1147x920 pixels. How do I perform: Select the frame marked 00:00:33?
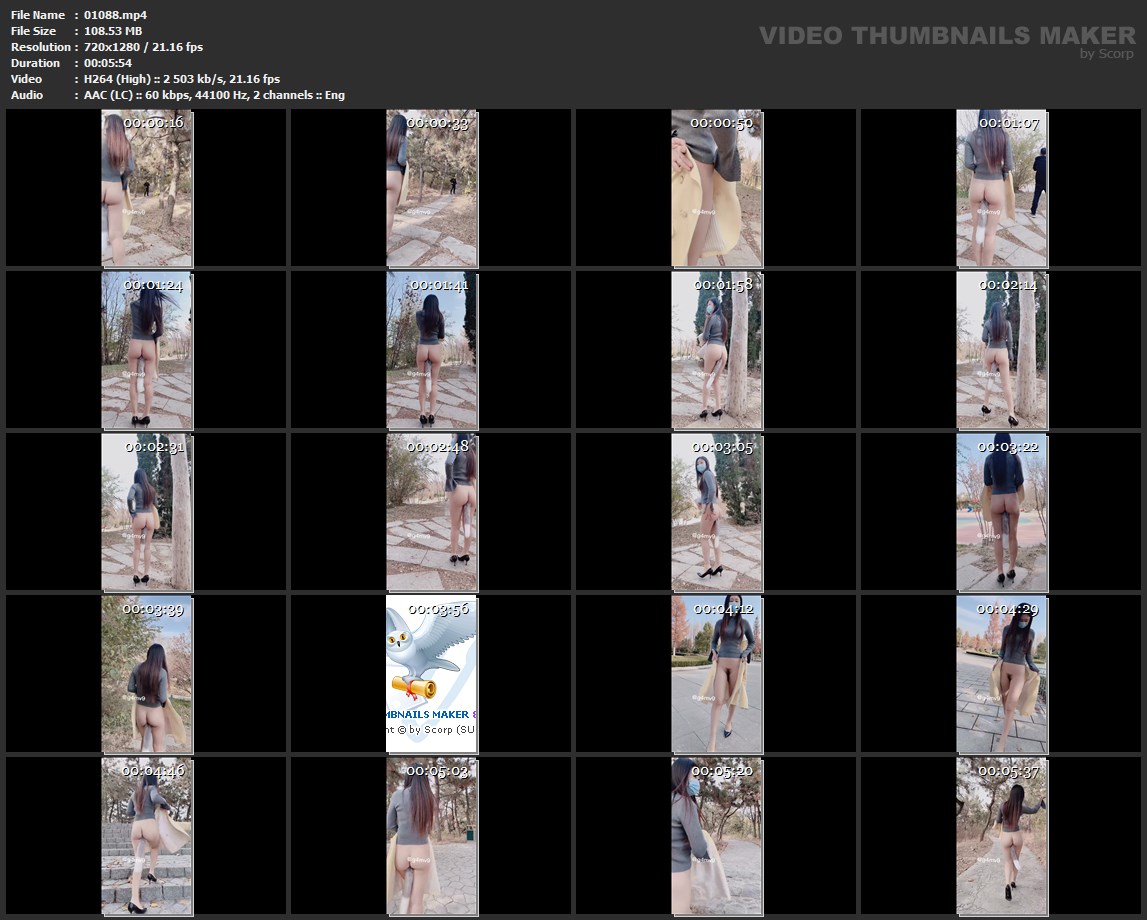(x=431, y=188)
